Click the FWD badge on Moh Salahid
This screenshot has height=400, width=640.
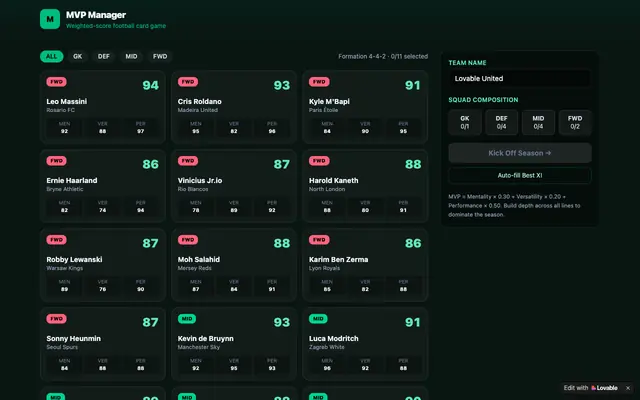coord(188,240)
